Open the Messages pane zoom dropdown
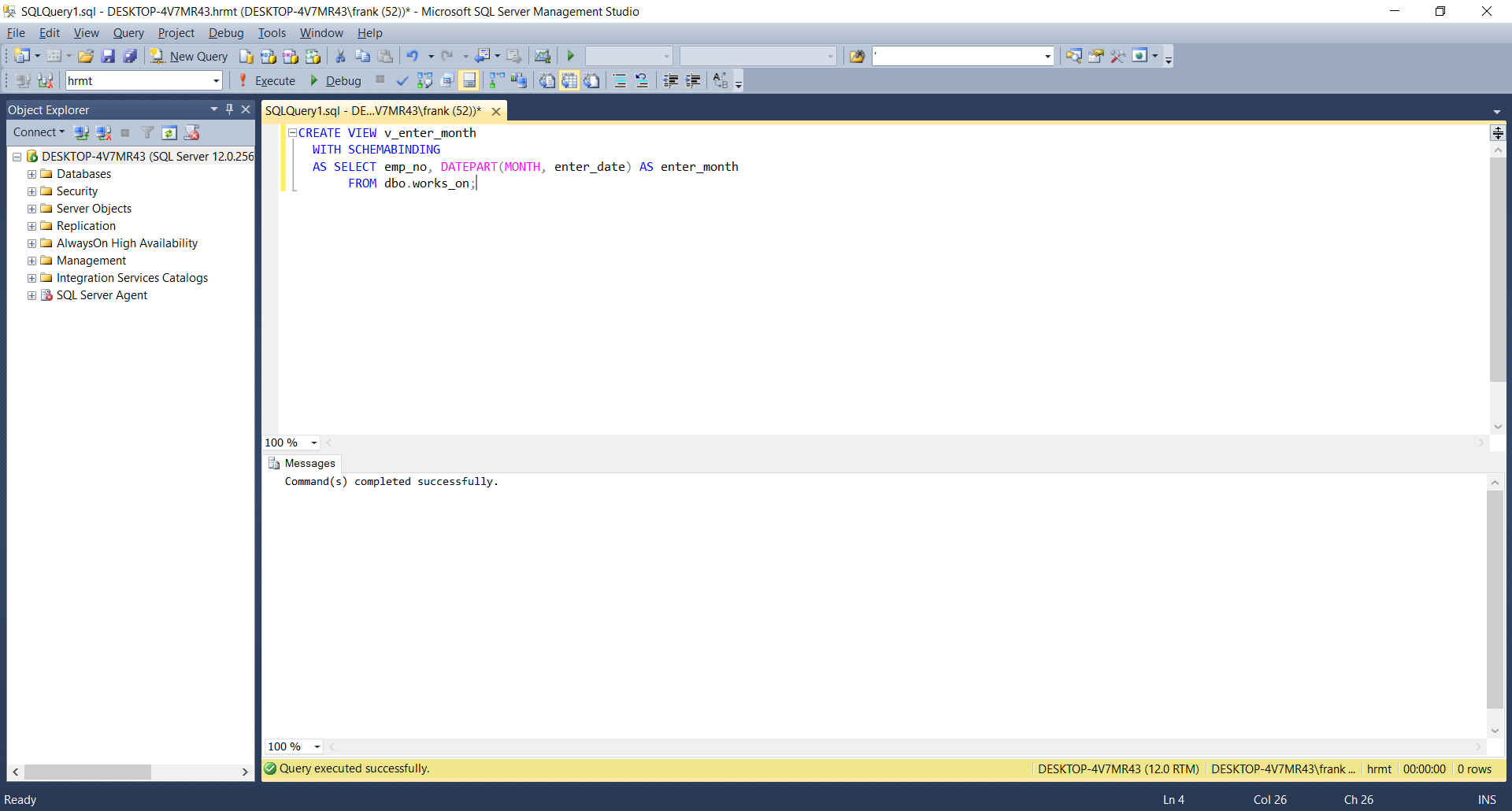This screenshot has width=1512, height=811. click(x=317, y=746)
